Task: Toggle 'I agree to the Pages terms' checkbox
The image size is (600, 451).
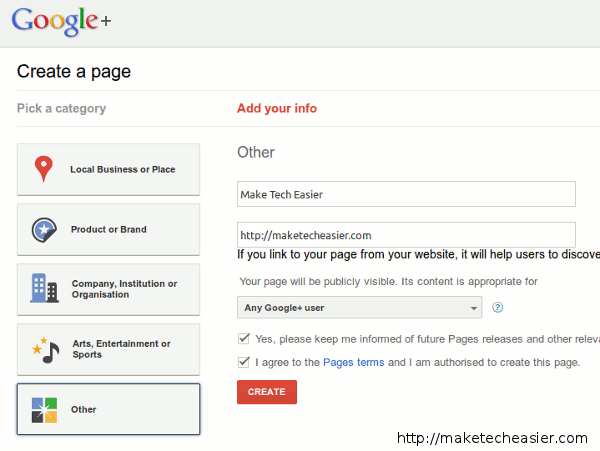Action: [244, 362]
